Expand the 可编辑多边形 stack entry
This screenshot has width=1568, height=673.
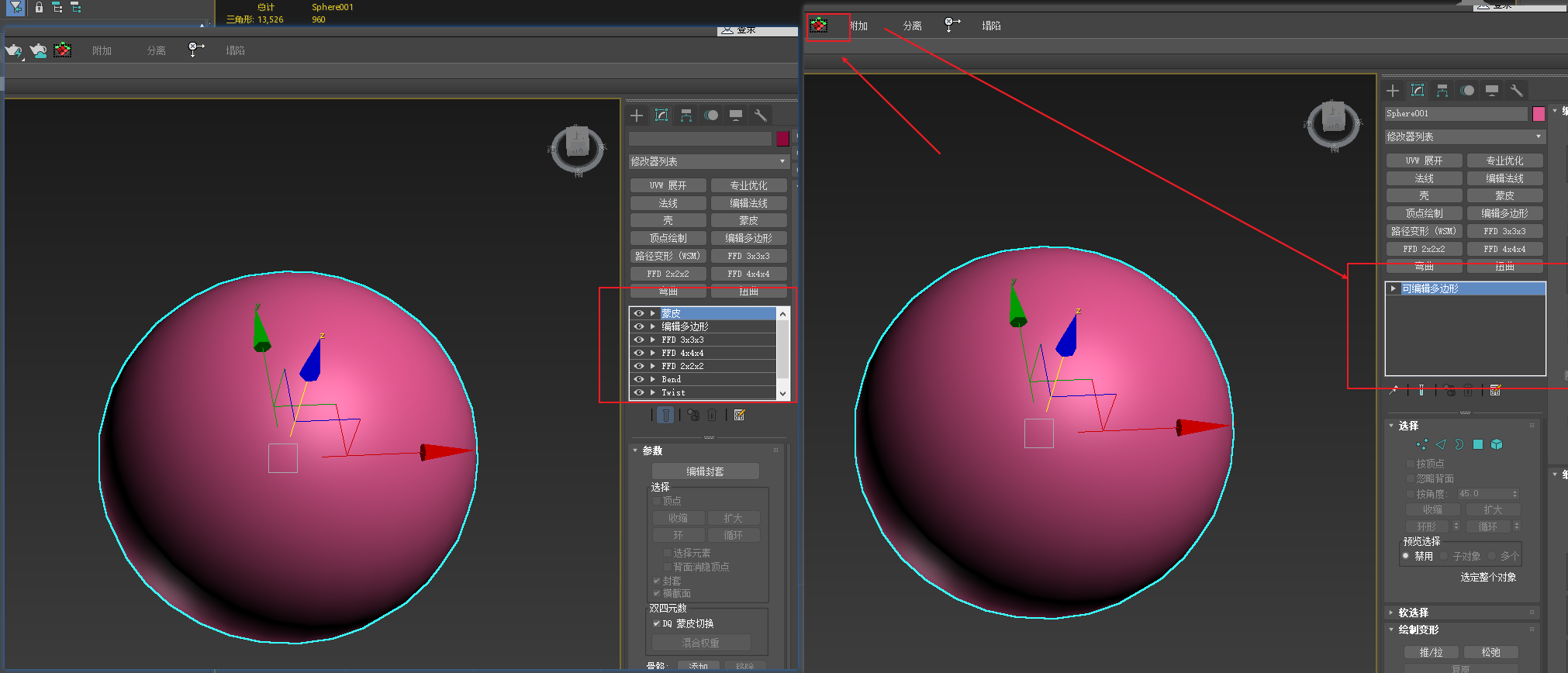point(1394,288)
